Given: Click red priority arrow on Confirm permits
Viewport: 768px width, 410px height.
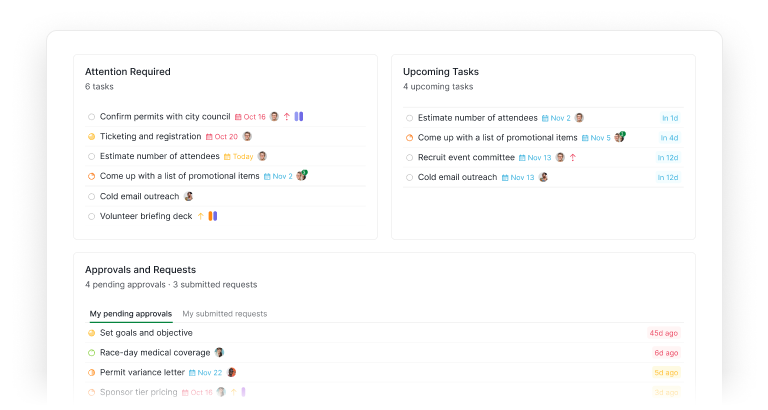Looking at the screenshot, I should pyautogui.click(x=287, y=117).
